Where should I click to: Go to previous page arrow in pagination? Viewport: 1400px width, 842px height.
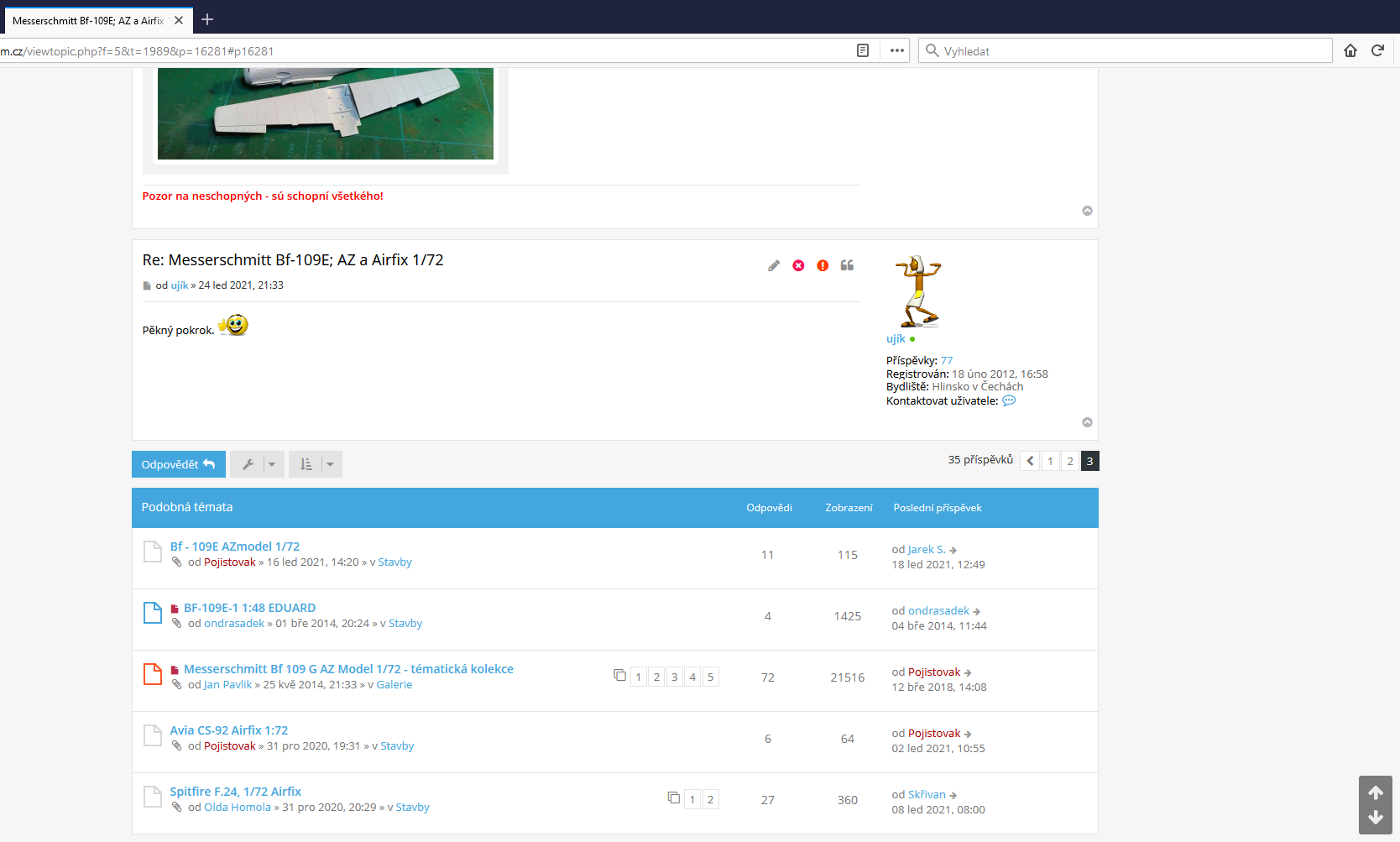[1030, 461]
